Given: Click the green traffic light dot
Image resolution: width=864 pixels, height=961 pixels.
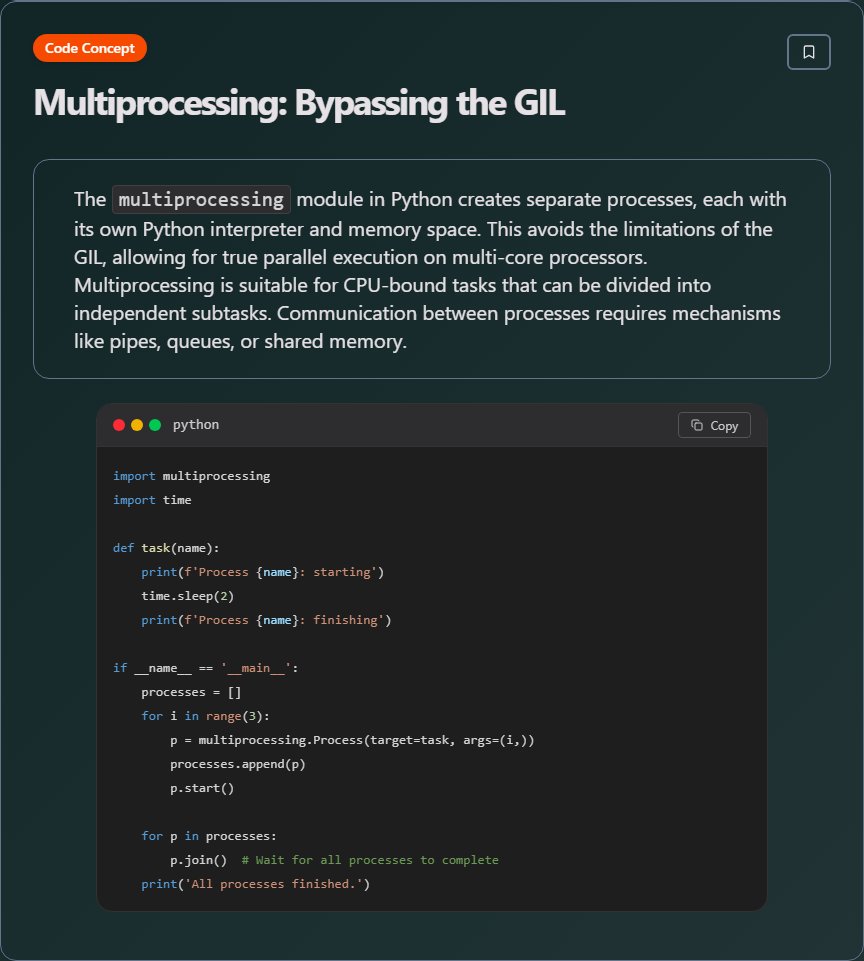Looking at the screenshot, I should [152, 424].
